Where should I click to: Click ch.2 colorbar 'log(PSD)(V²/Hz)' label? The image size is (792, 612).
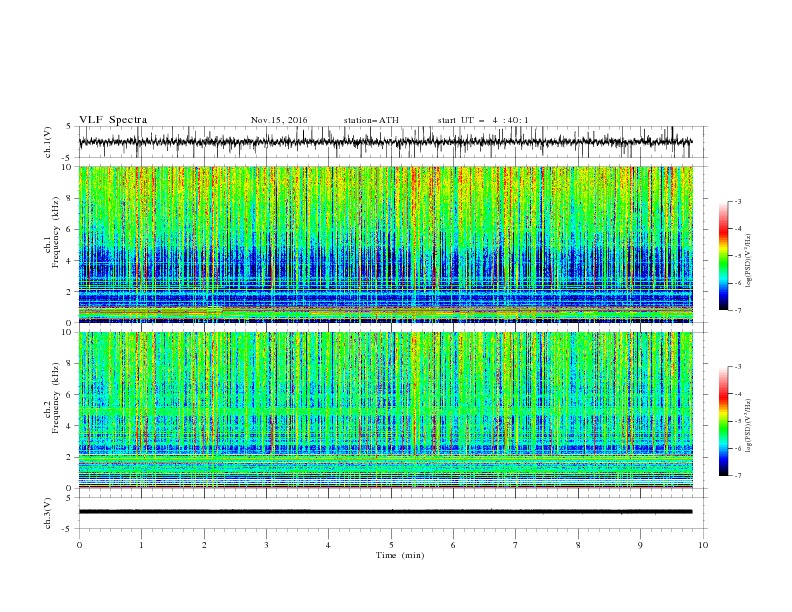click(x=748, y=426)
